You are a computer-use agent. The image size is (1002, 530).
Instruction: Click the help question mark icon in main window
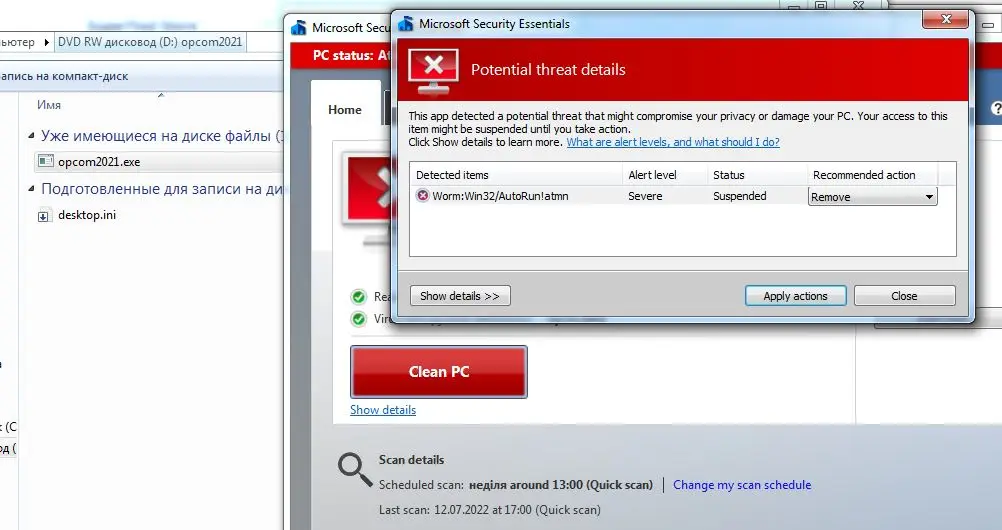coord(996,109)
